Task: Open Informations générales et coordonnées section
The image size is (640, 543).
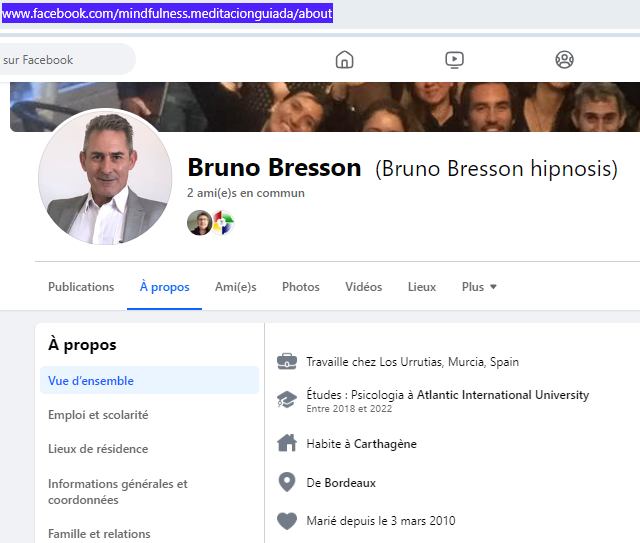Action: (x=118, y=492)
